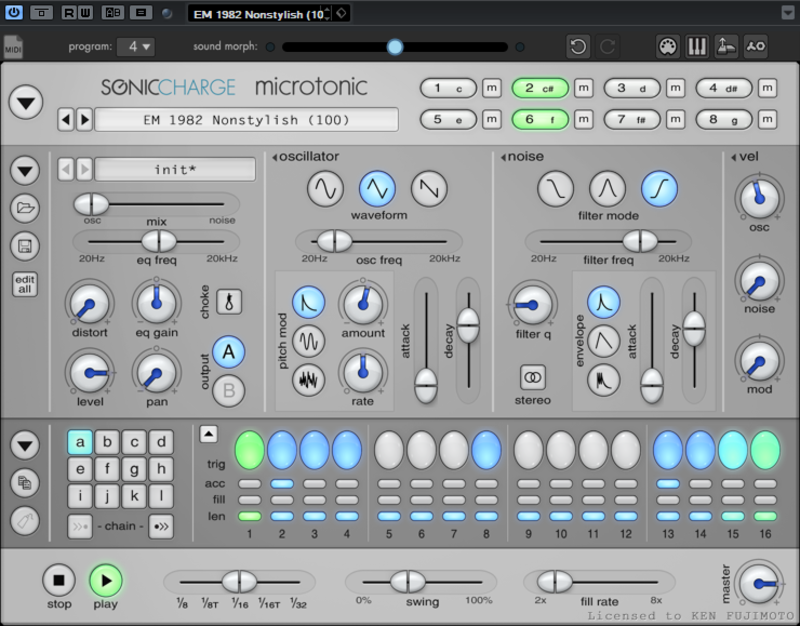Open drum patch folder icon
Viewport: 800px width, 626px height.
[25, 208]
